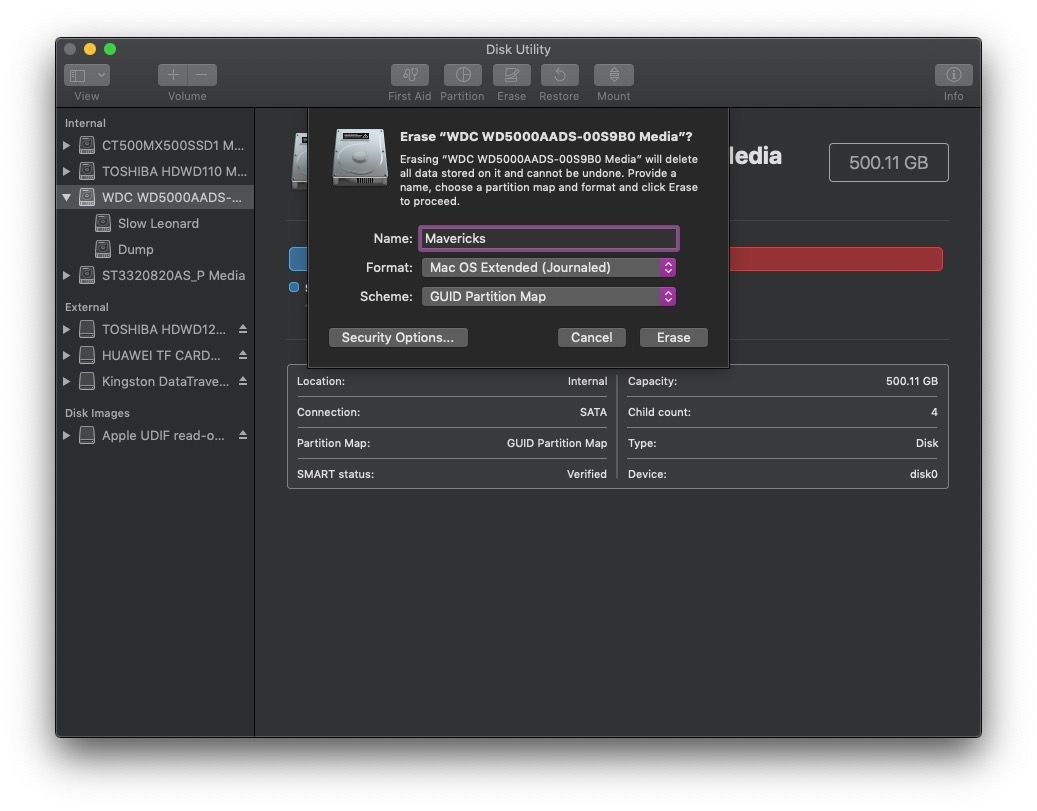Screen dimensions: 1037x811
Task: Click the add volume plus button
Action: [x=173, y=76]
